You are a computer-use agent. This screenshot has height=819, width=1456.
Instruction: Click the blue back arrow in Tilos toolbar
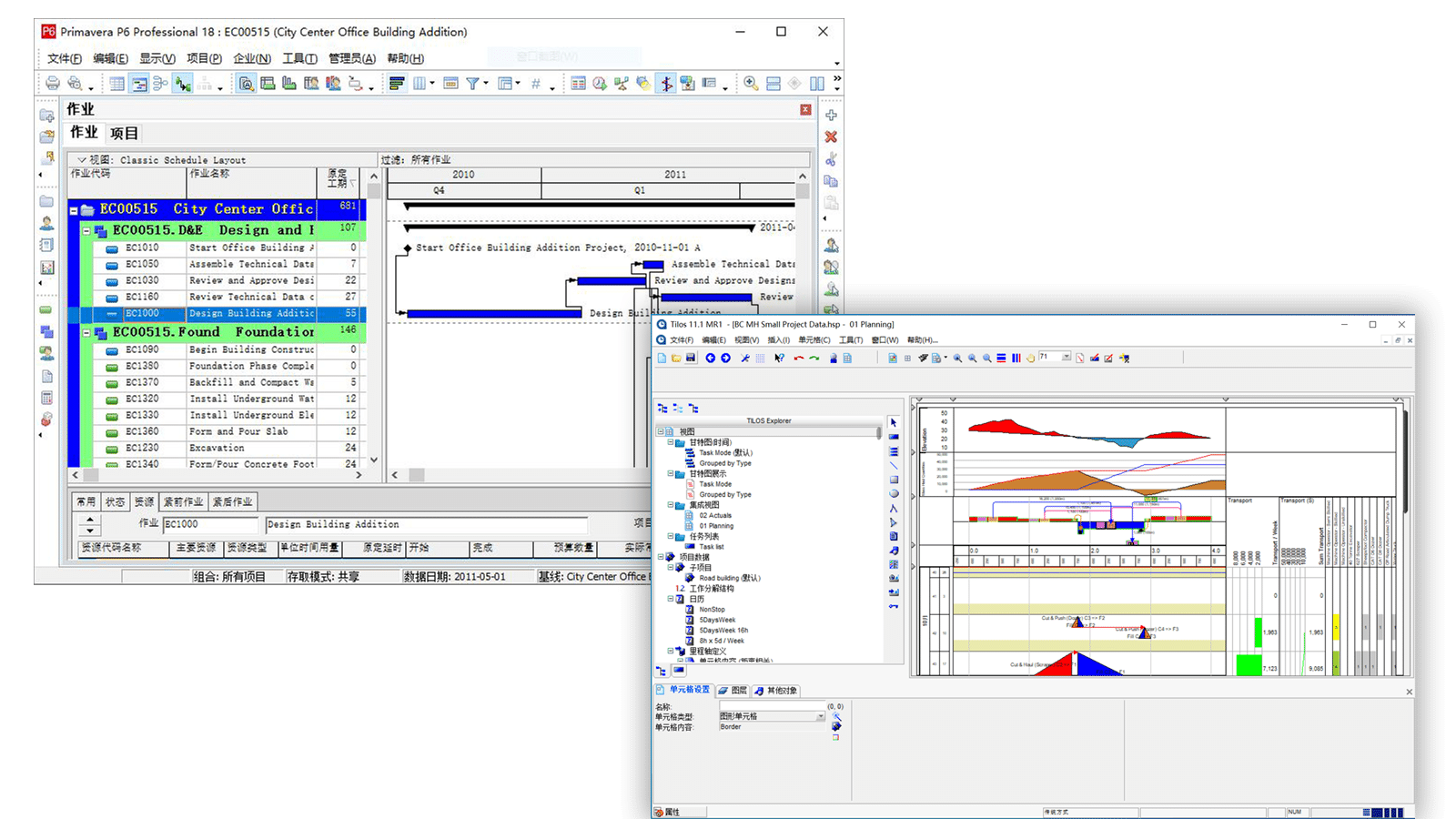click(711, 359)
